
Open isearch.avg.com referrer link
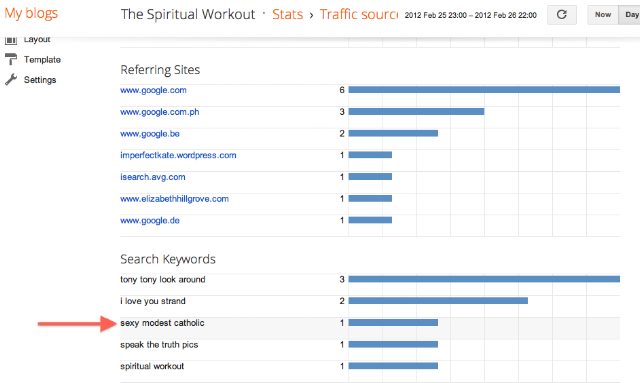click(x=153, y=177)
